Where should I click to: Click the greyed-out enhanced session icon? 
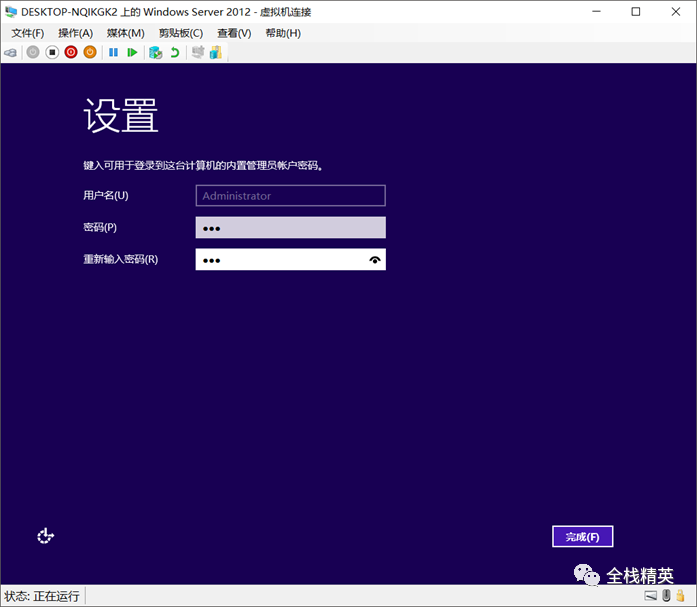[198, 52]
